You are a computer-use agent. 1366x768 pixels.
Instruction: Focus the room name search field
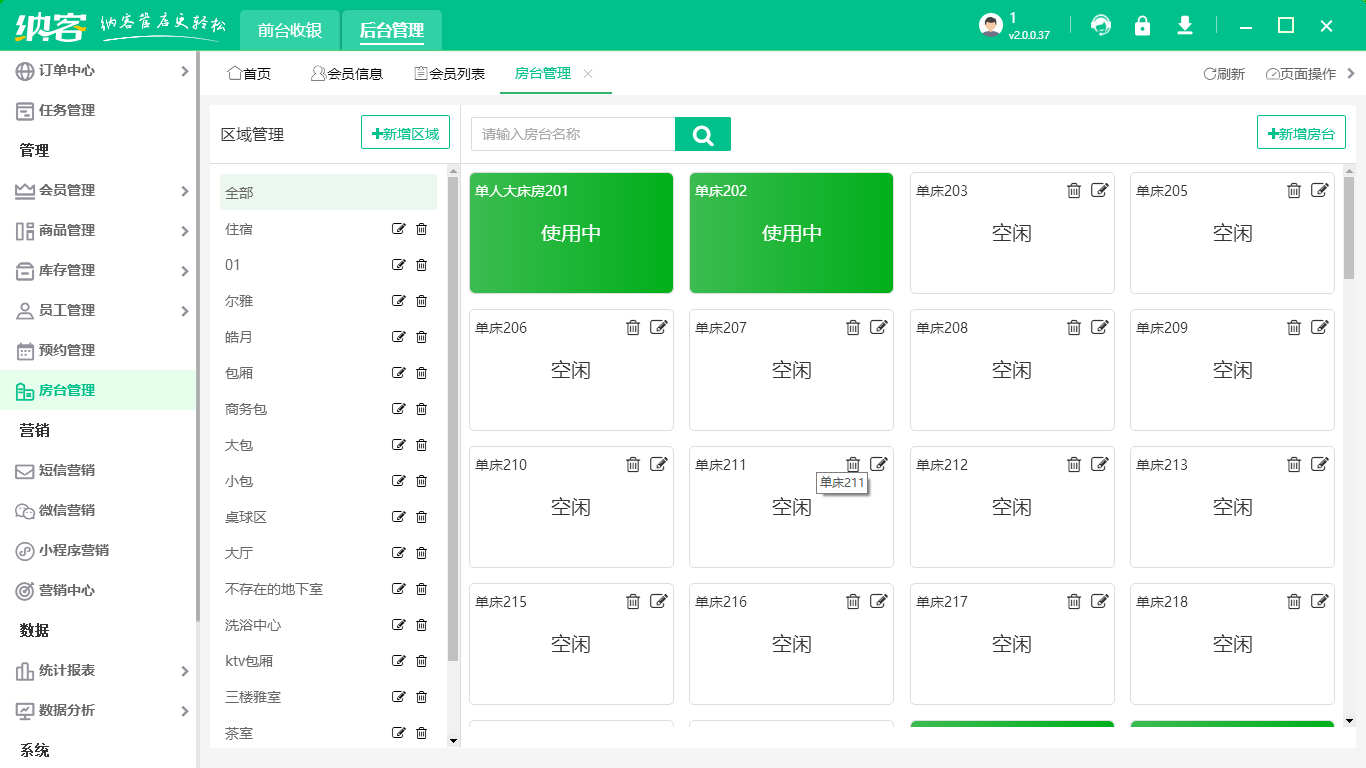click(x=573, y=134)
